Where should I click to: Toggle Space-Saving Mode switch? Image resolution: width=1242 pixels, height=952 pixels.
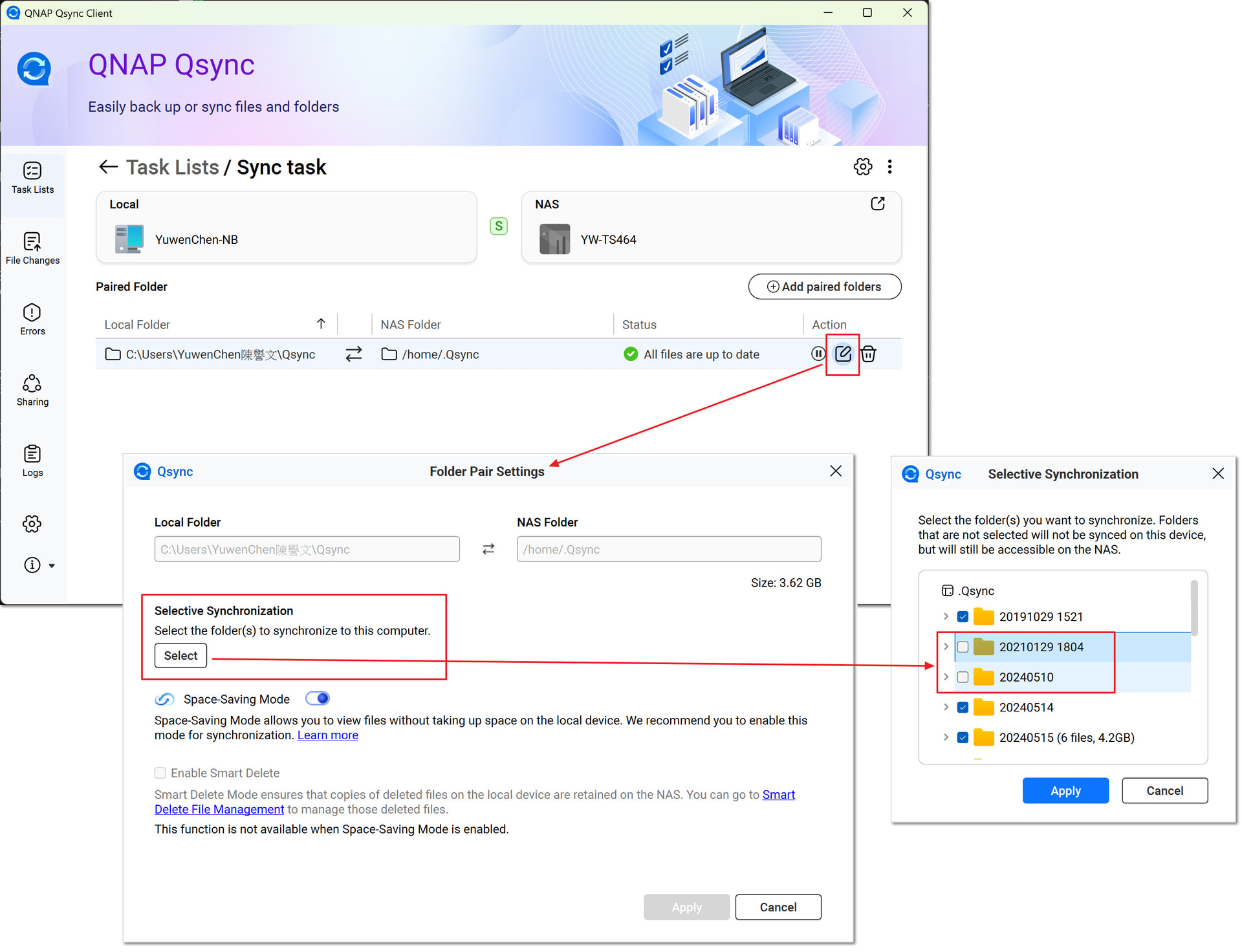pos(318,698)
